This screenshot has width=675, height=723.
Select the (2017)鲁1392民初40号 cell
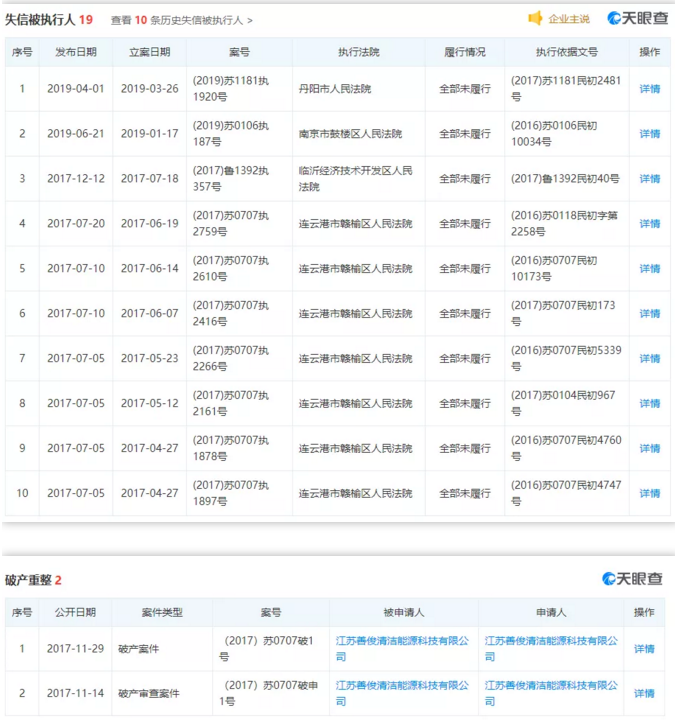click(x=565, y=178)
